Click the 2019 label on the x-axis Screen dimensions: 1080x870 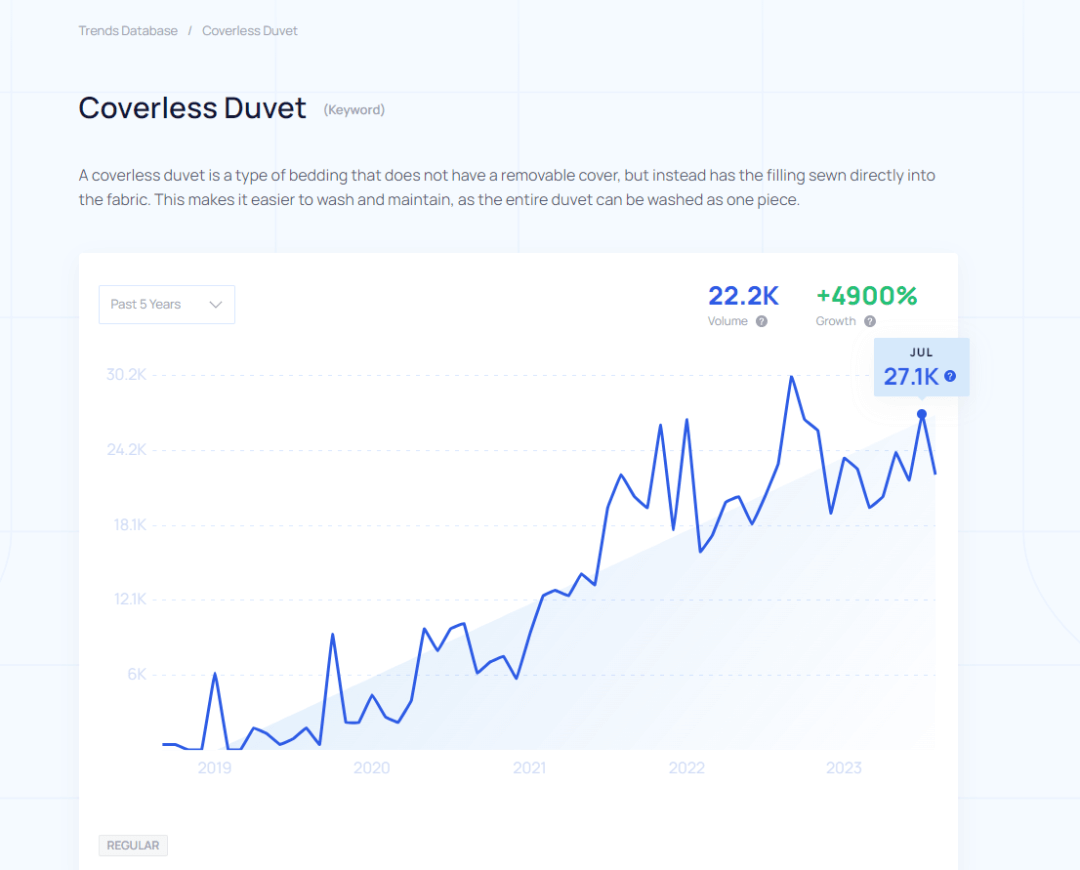(x=214, y=768)
